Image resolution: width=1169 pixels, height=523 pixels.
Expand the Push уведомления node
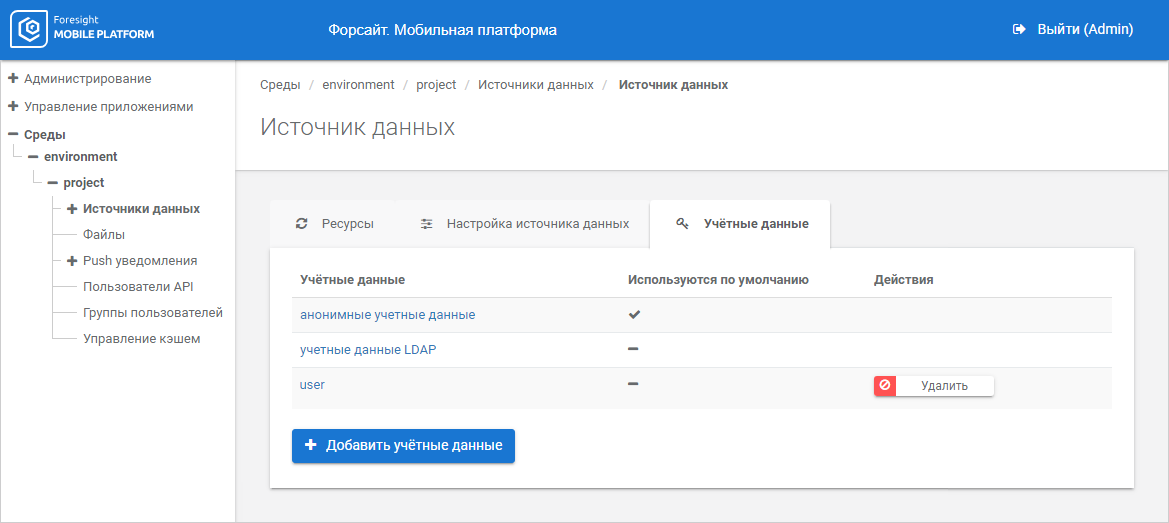tap(72, 261)
